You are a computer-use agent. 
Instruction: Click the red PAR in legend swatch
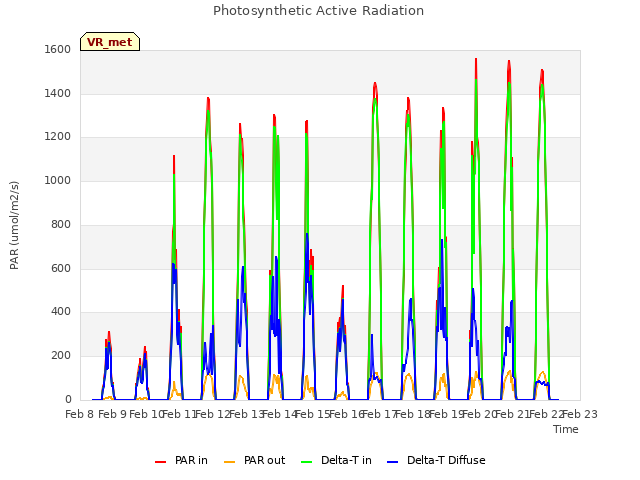[x=160, y=462]
